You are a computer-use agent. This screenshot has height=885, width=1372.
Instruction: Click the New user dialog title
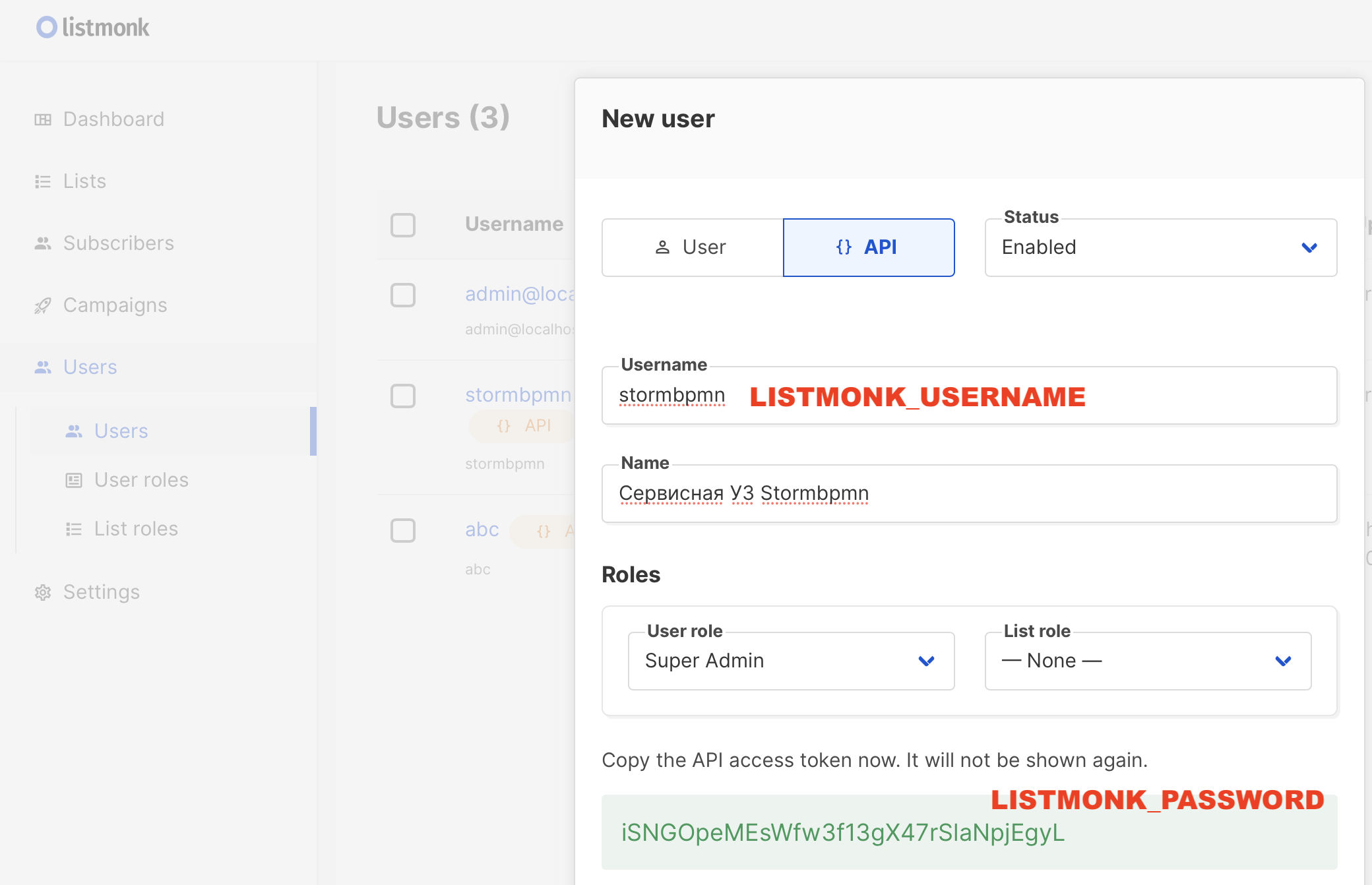point(658,119)
